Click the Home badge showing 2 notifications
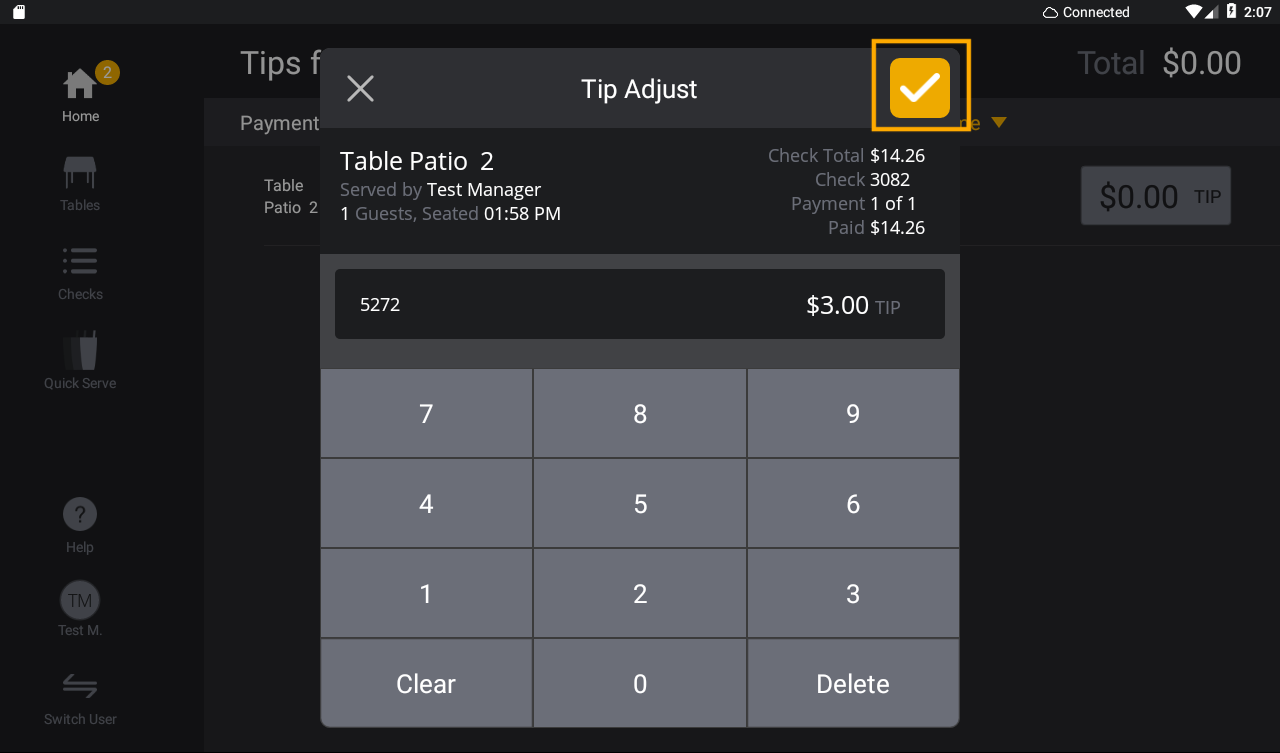 click(105, 72)
